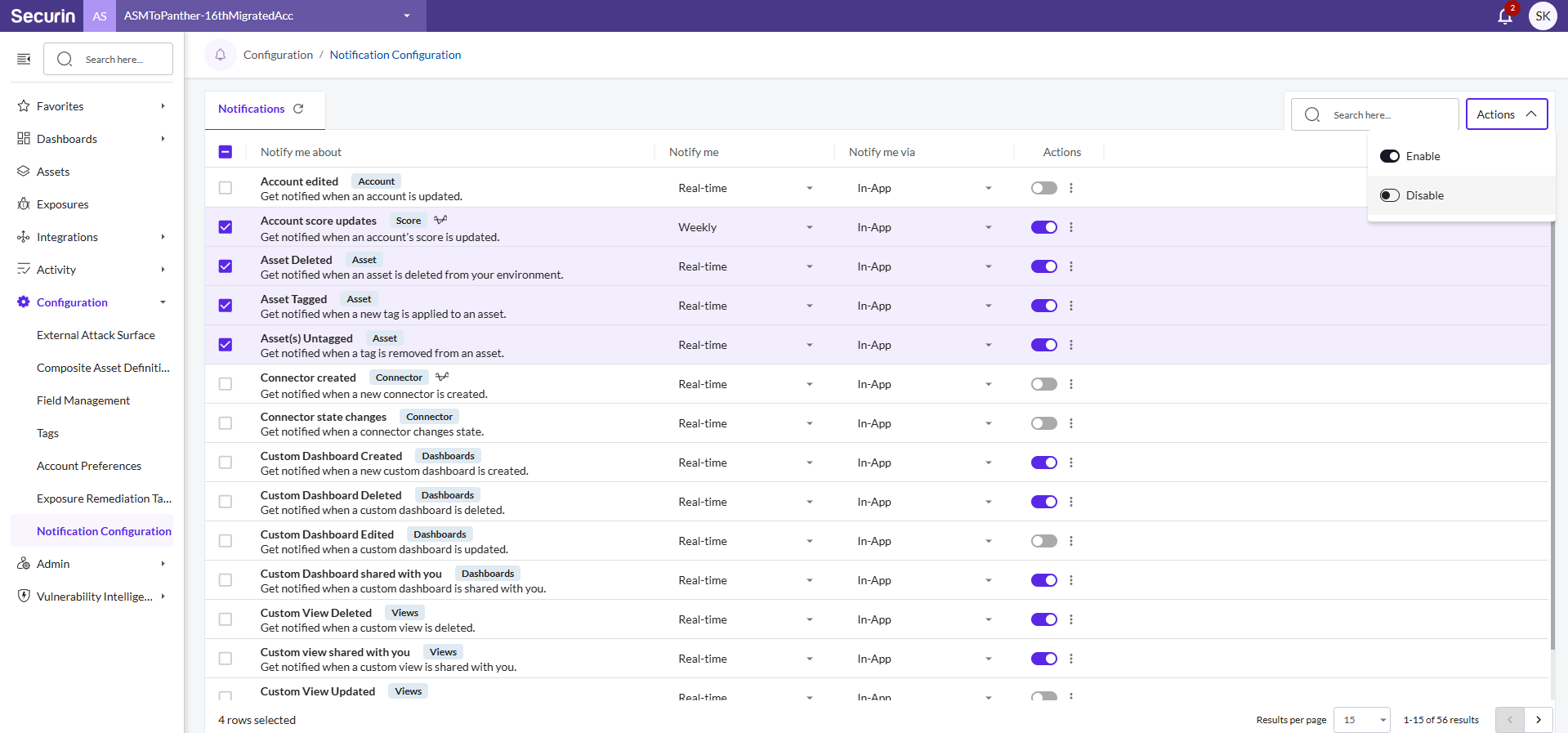This screenshot has height=733, width=1568.
Task: Click the Securin logo
Action: click(42, 16)
